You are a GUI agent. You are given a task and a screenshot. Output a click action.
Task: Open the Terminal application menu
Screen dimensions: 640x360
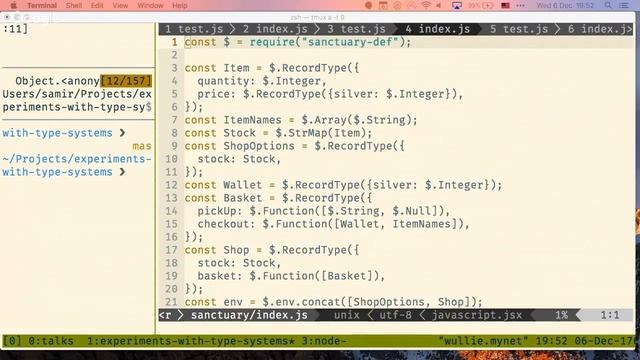coord(42,6)
